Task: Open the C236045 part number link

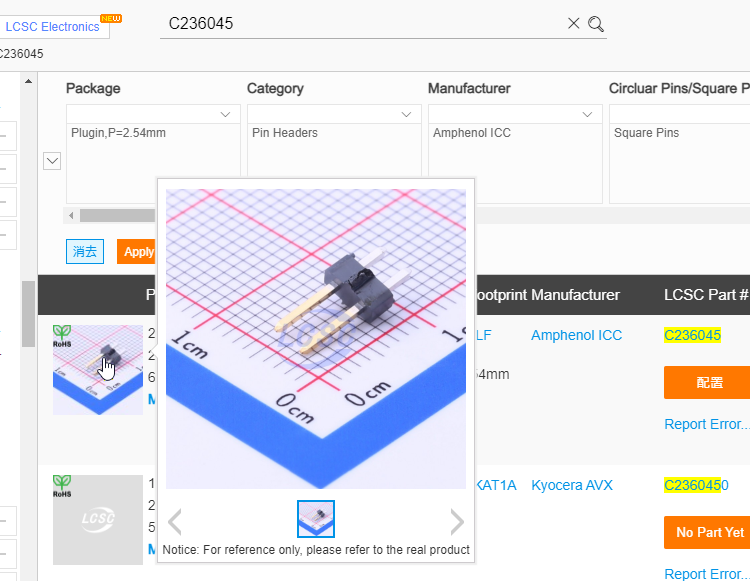Action: (x=692, y=335)
